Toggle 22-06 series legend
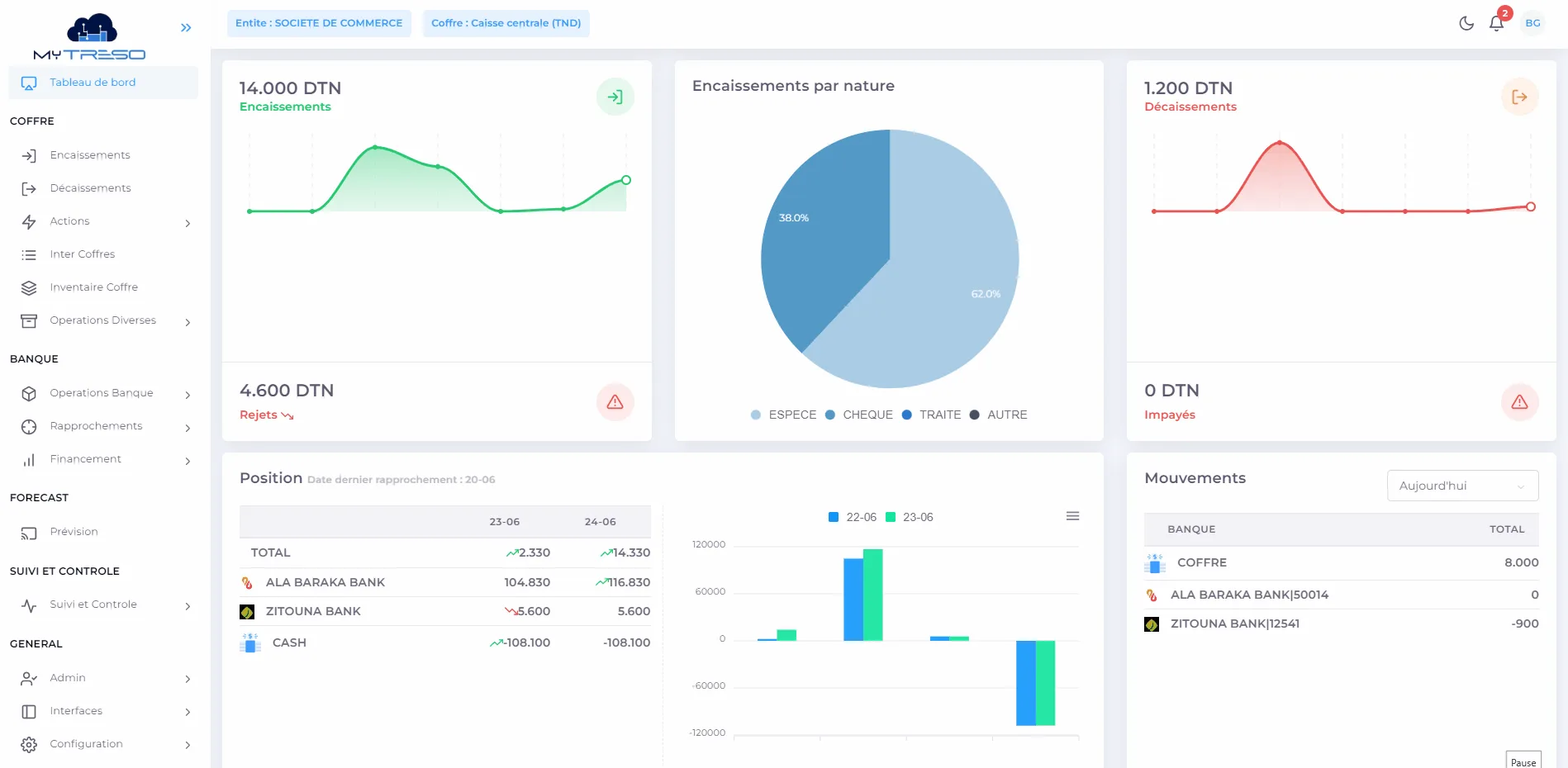This screenshot has height=768, width=1568. click(852, 517)
